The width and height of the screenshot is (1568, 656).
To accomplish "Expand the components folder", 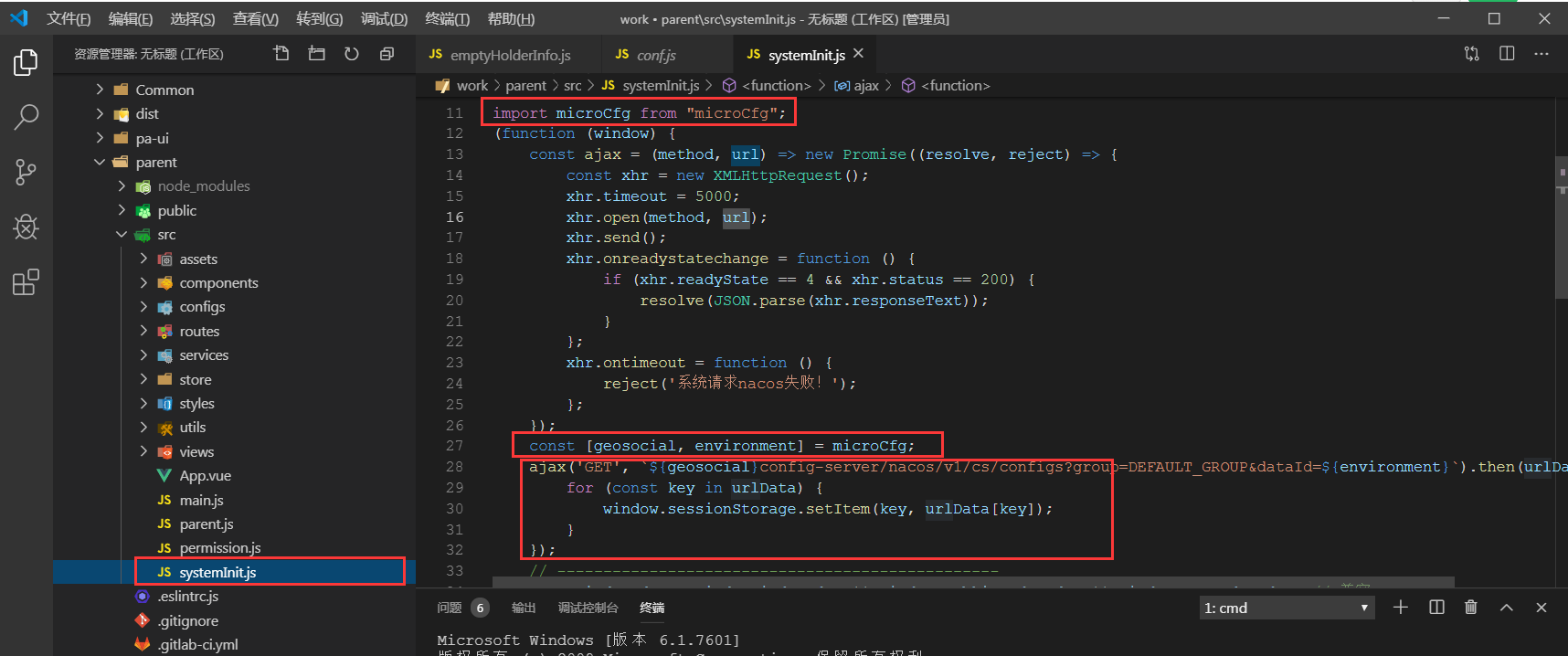I will pyautogui.click(x=143, y=282).
